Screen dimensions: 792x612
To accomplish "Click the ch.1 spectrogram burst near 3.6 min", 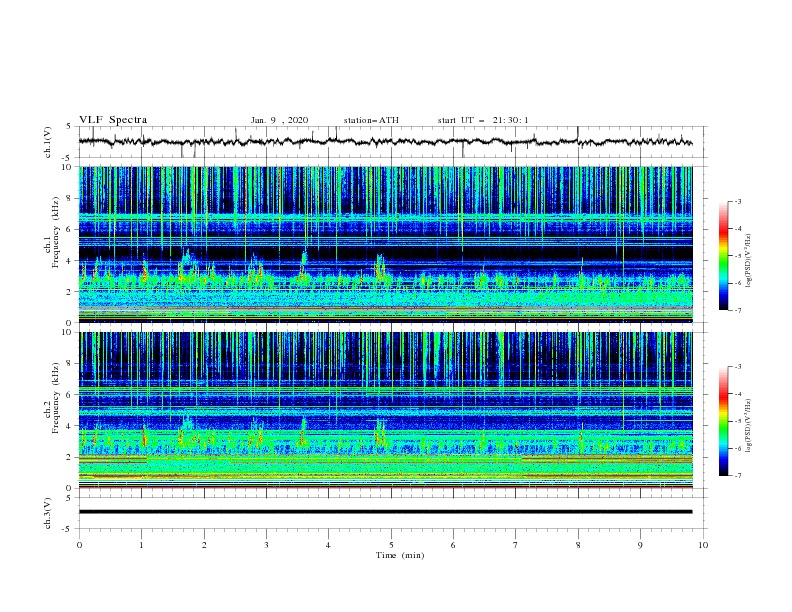I will (304, 265).
